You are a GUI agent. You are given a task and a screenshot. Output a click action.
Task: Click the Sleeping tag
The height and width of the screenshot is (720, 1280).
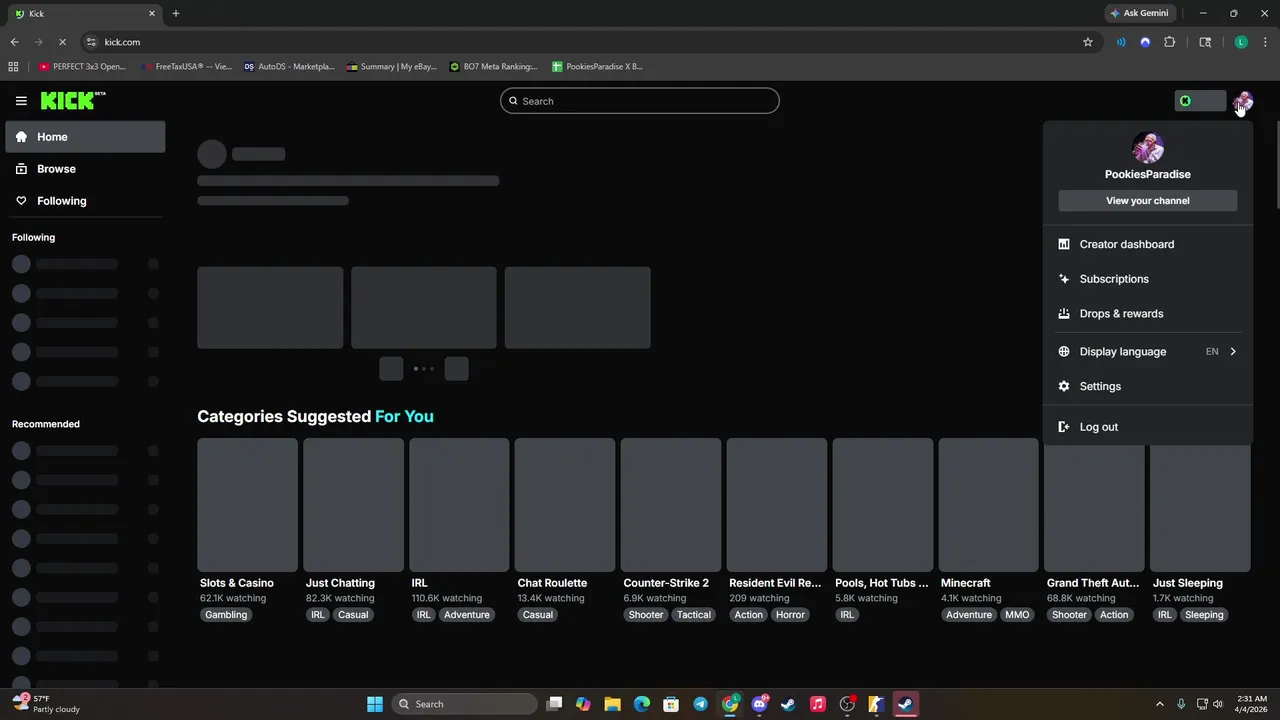[1204, 615]
